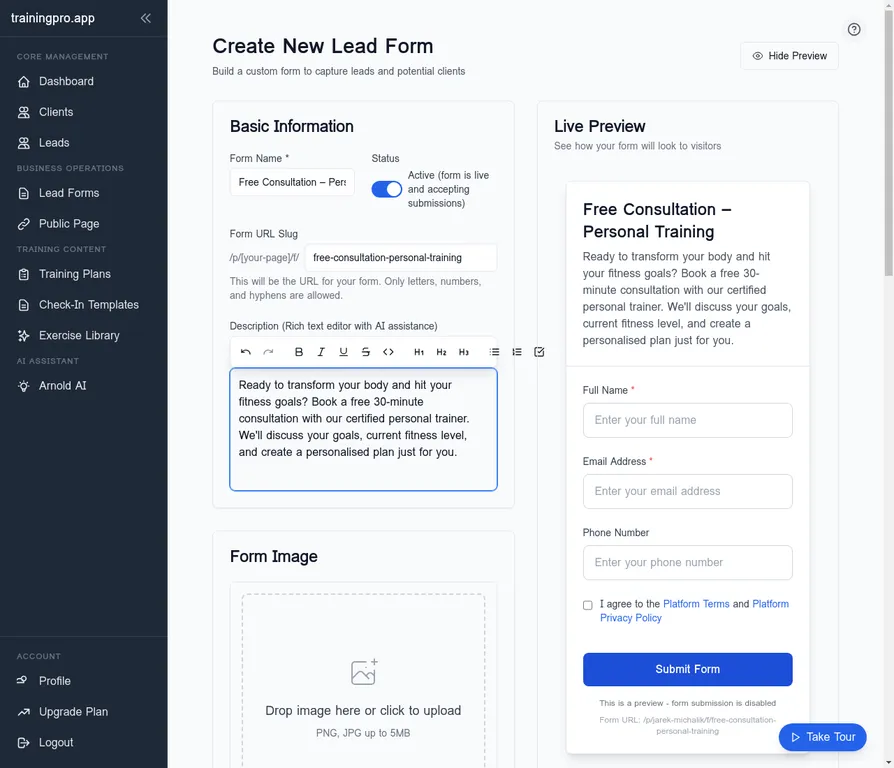Toggle the Active form status switch
Screen dimensions: 894x768
click(x=386, y=189)
